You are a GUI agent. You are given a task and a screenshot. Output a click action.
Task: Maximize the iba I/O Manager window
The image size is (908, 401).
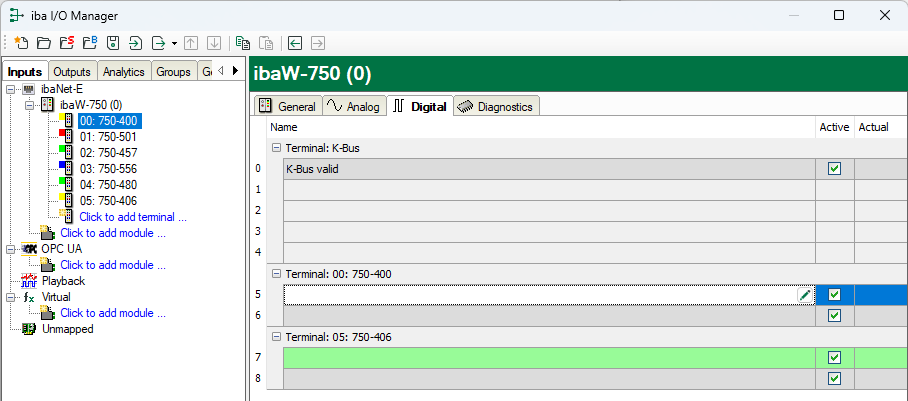click(839, 16)
